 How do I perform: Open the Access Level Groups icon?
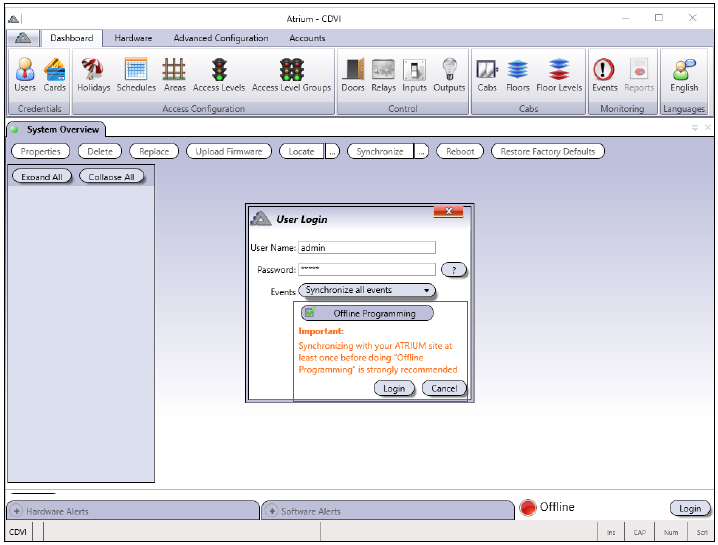[x=291, y=75]
